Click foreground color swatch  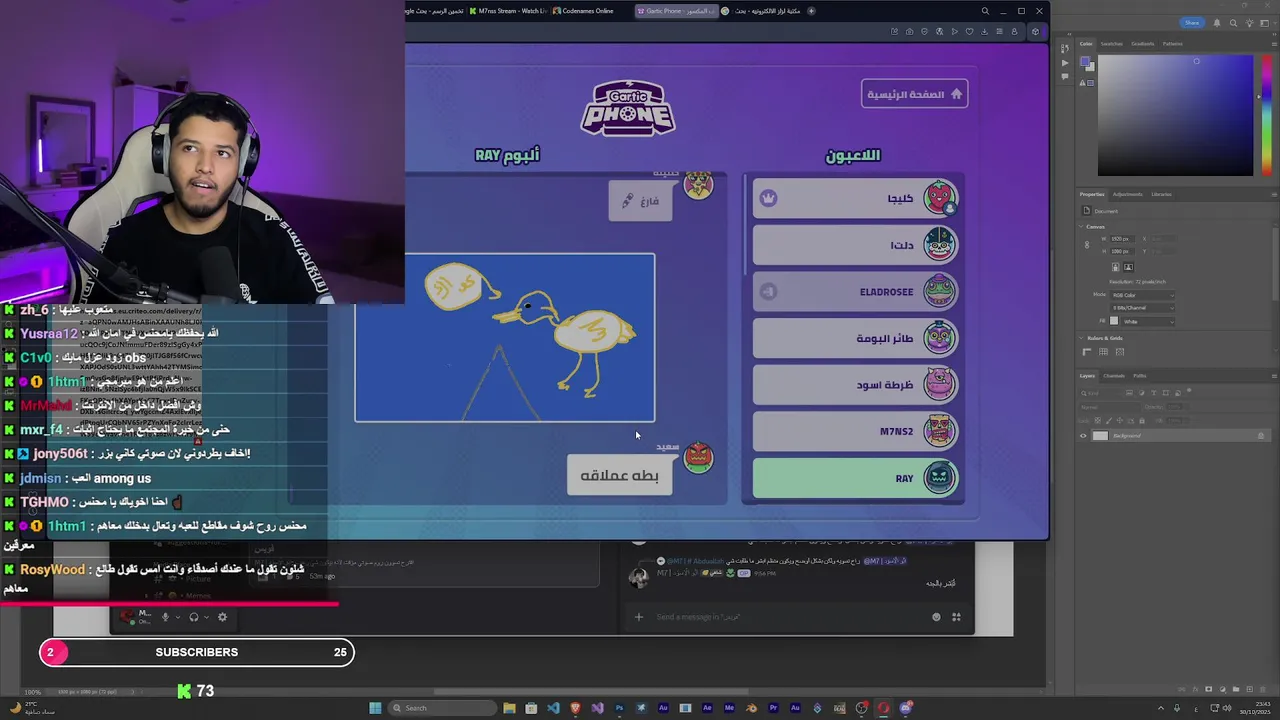1085,61
